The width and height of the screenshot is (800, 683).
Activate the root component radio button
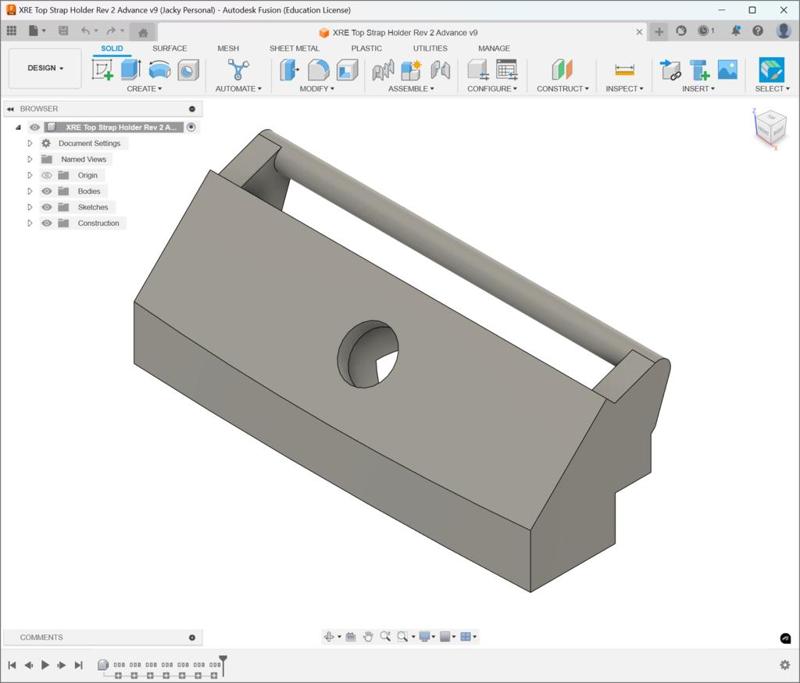pyautogui.click(x=191, y=127)
